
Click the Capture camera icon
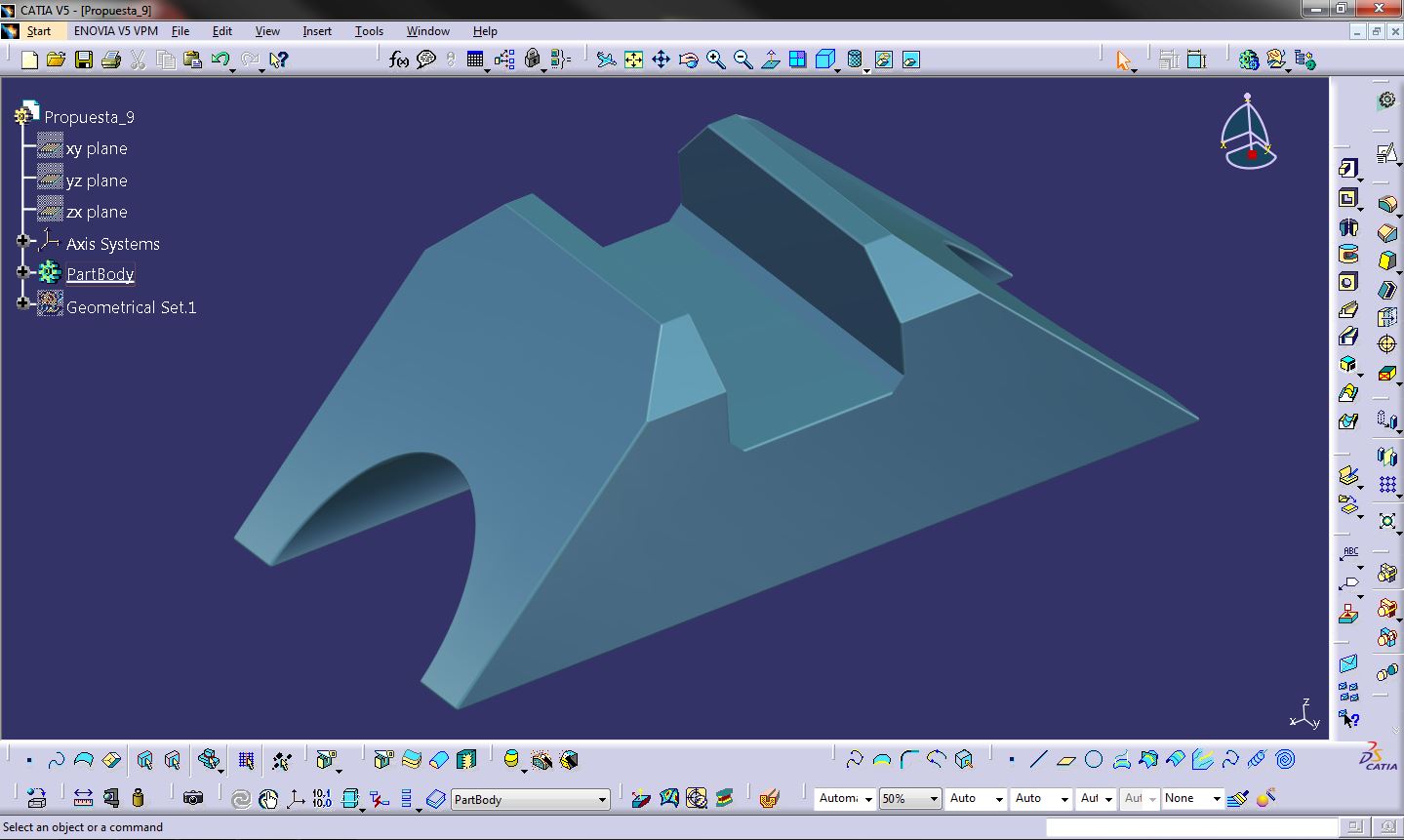(x=193, y=798)
